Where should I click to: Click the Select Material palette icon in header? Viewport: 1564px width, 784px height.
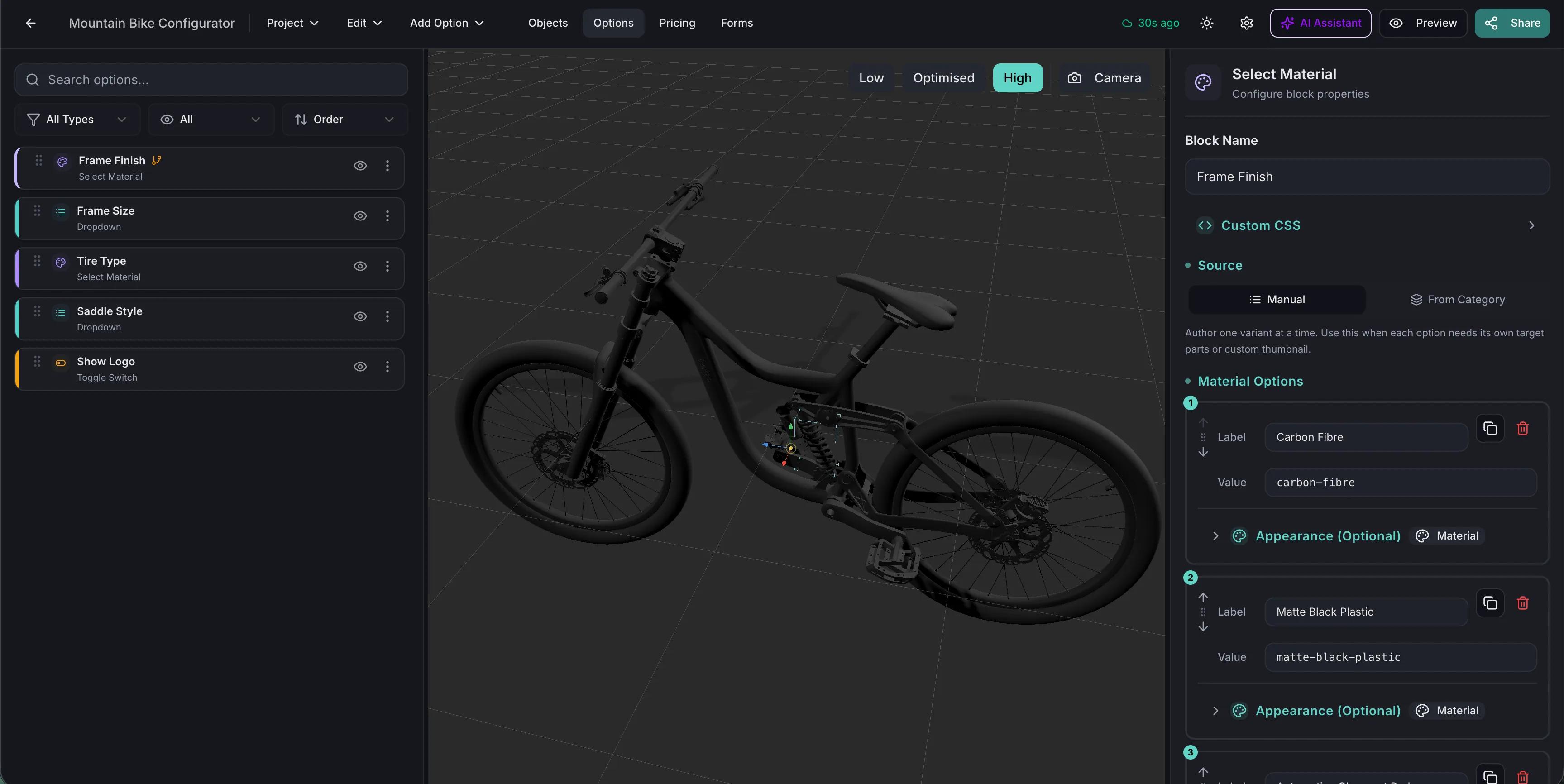coord(1203,82)
